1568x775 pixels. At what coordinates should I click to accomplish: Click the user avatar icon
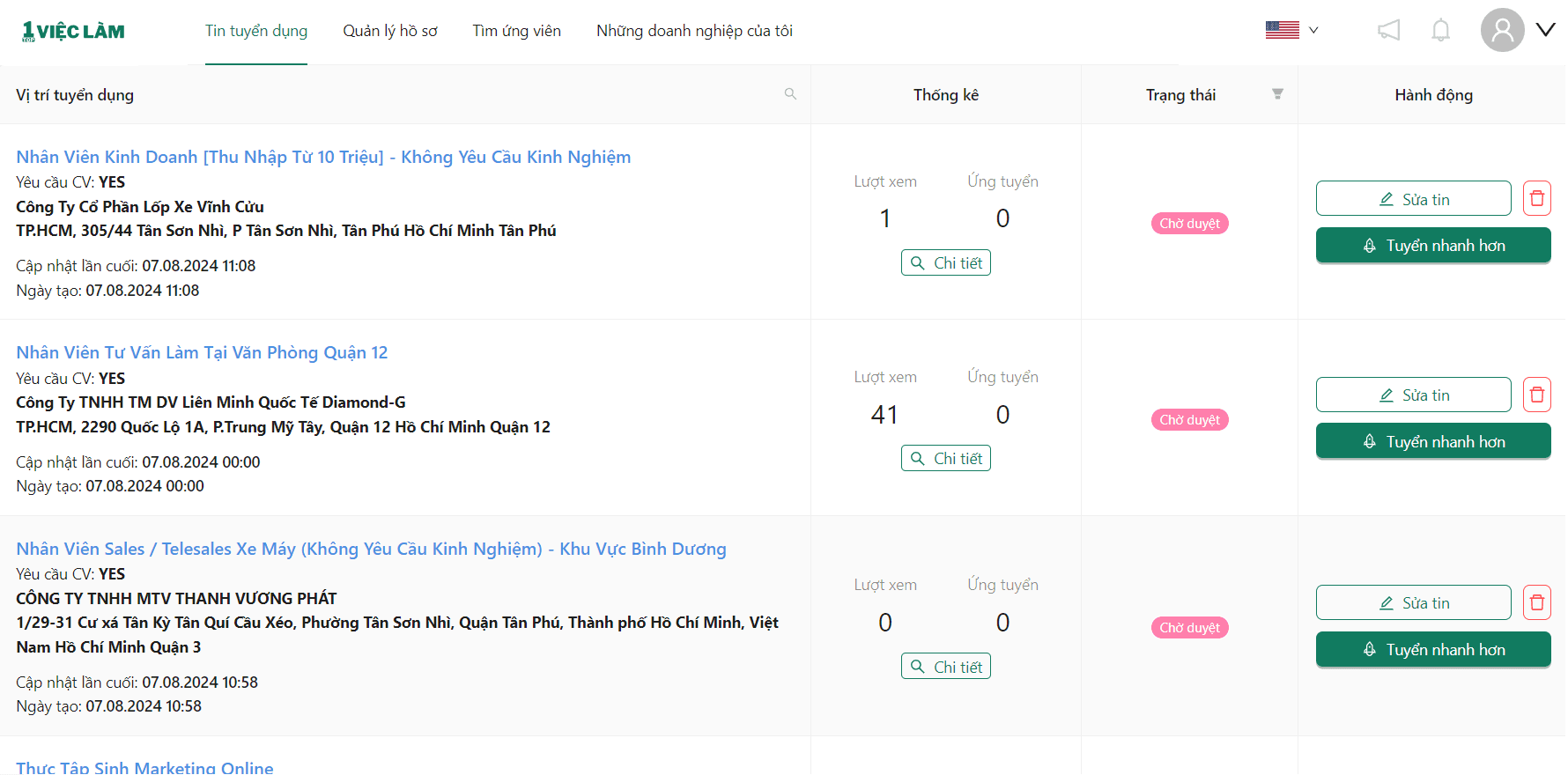click(1502, 30)
